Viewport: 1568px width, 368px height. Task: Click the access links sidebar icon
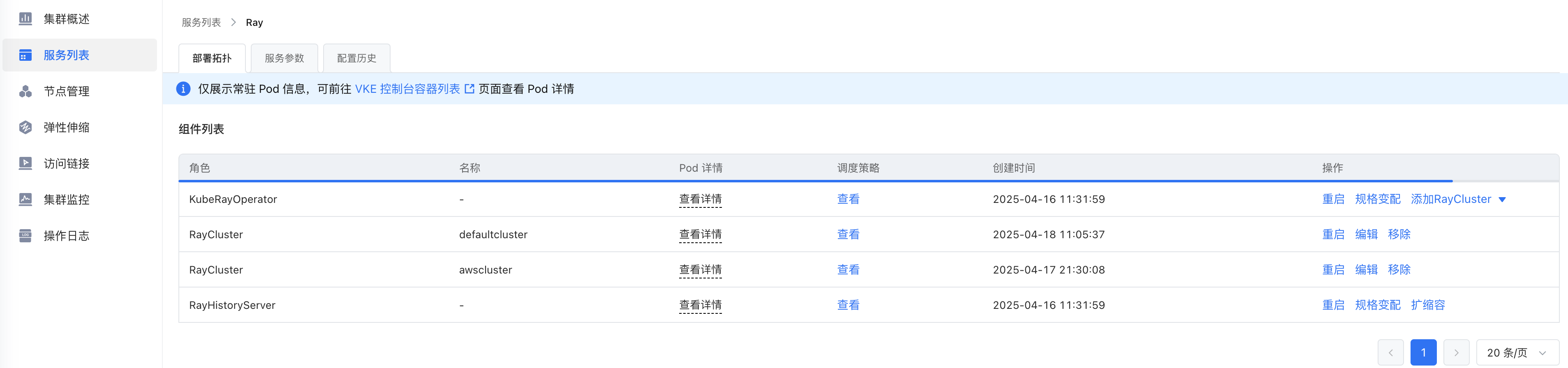coord(25,163)
